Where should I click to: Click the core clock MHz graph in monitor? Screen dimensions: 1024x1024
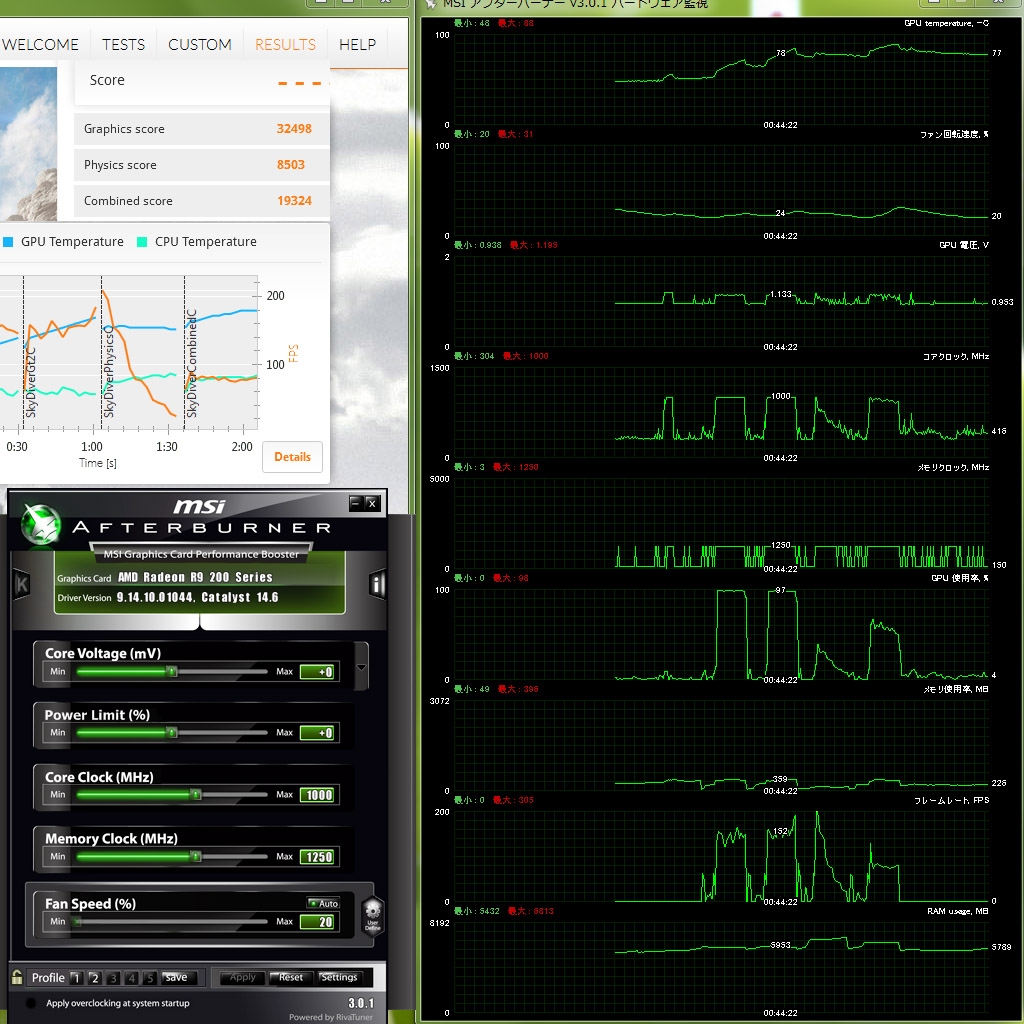(x=720, y=411)
